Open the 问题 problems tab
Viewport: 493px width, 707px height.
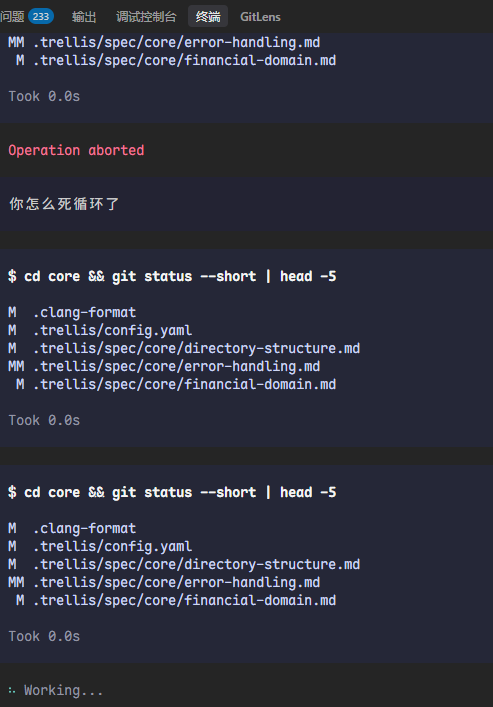coord(12,17)
